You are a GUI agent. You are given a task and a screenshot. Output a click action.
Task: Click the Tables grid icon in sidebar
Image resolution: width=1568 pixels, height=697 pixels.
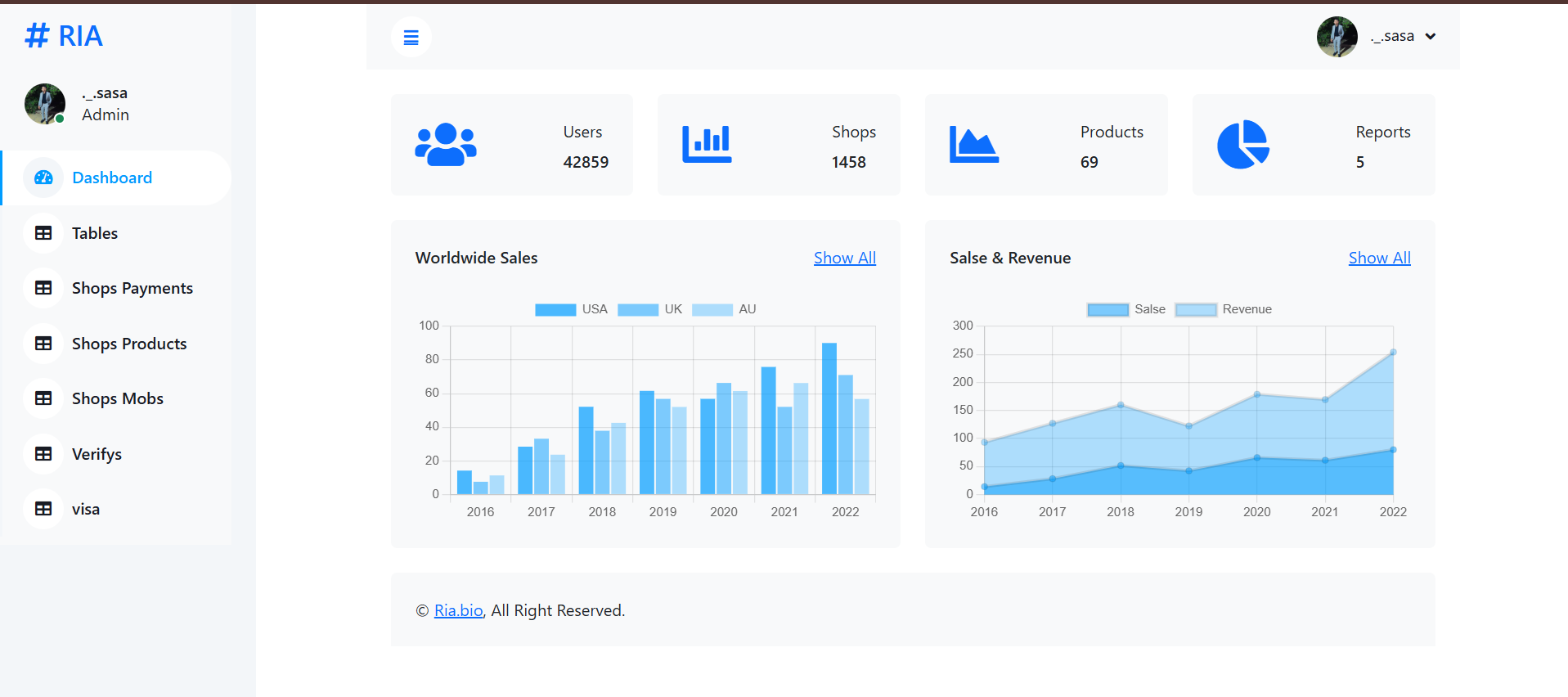pos(43,233)
